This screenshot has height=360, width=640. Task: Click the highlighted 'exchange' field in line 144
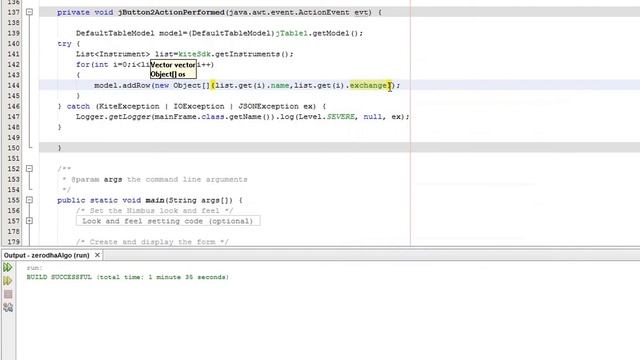[x=368, y=85]
